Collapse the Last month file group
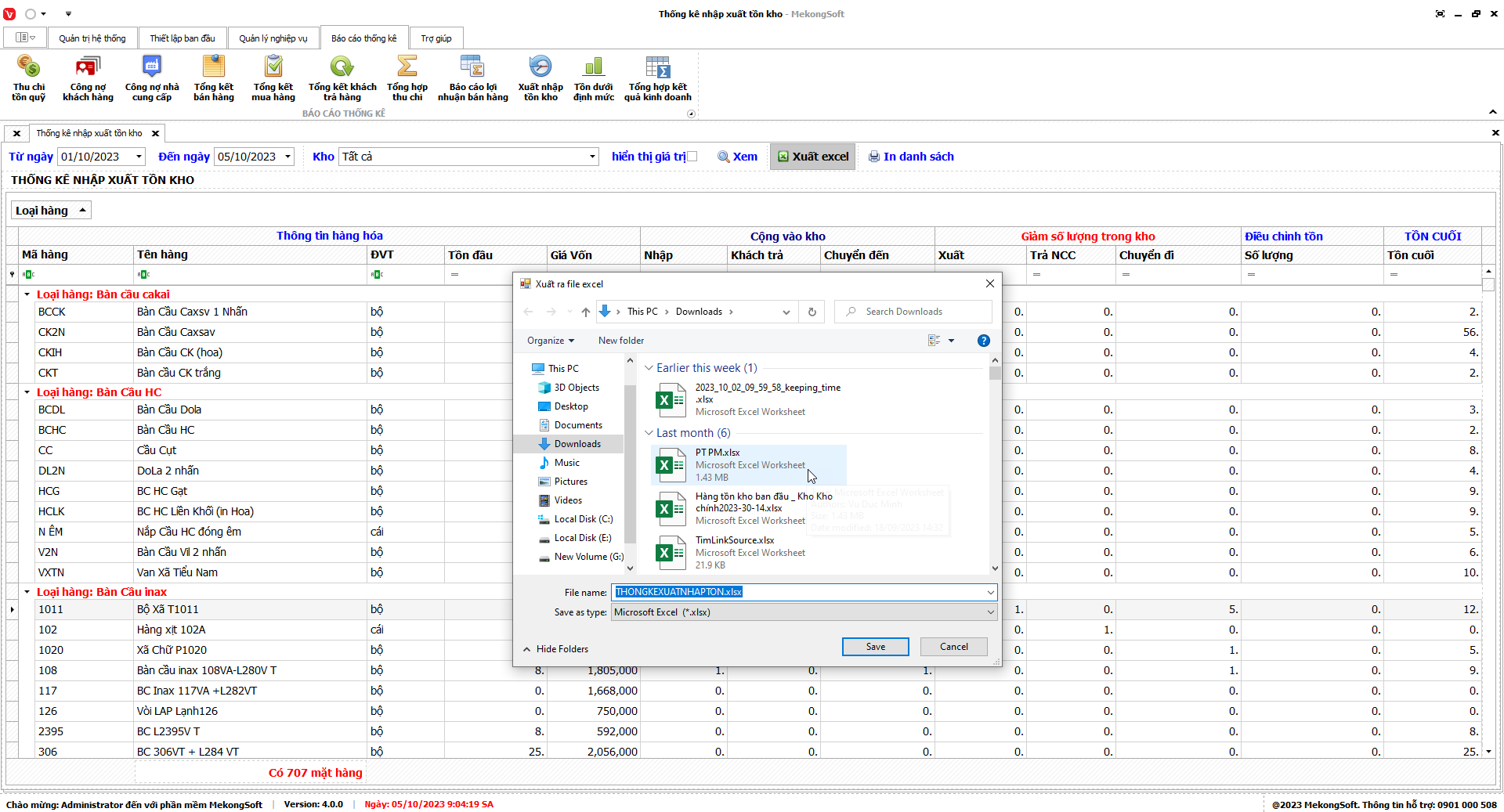The height and width of the screenshot is (812, 1504). click(x=649, y=433)
